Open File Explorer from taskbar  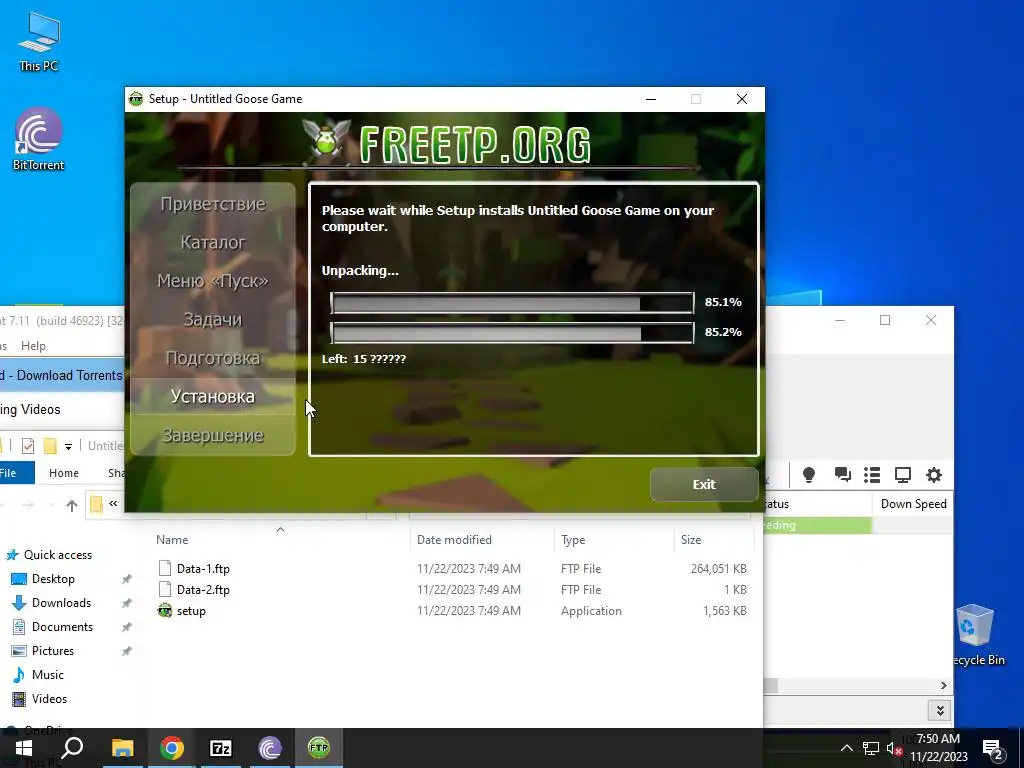122,748
